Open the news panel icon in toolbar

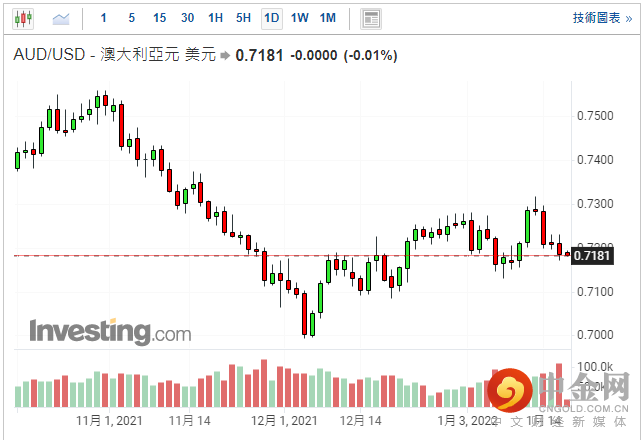pos(371,18)
